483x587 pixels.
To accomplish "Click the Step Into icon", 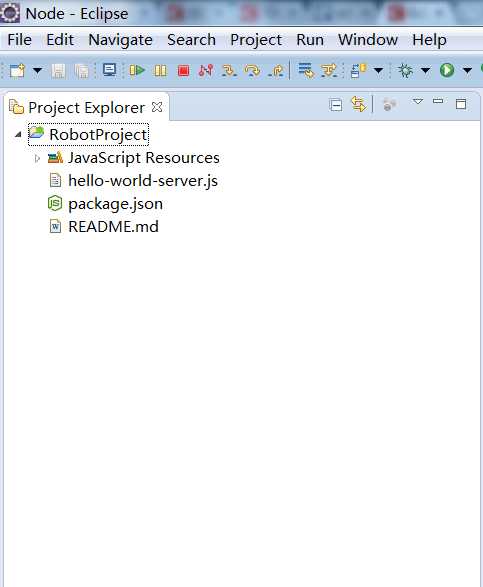I will tap(229, 70).
